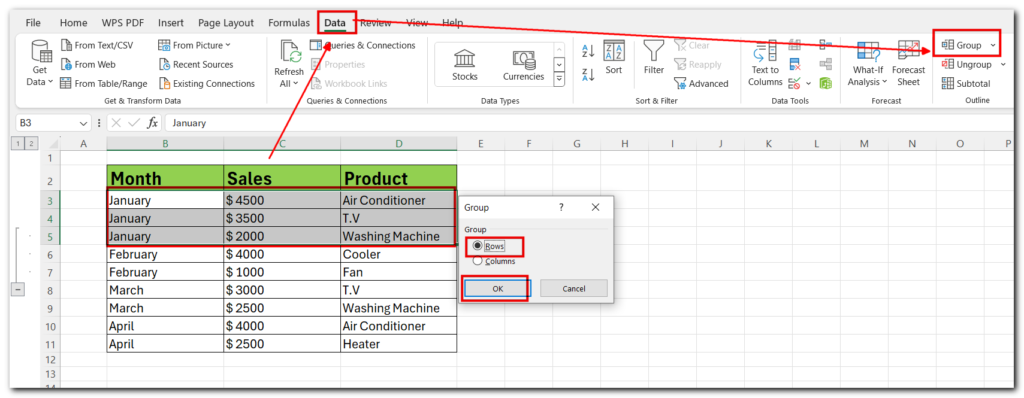Select column B header

click(x=165, y=143)
